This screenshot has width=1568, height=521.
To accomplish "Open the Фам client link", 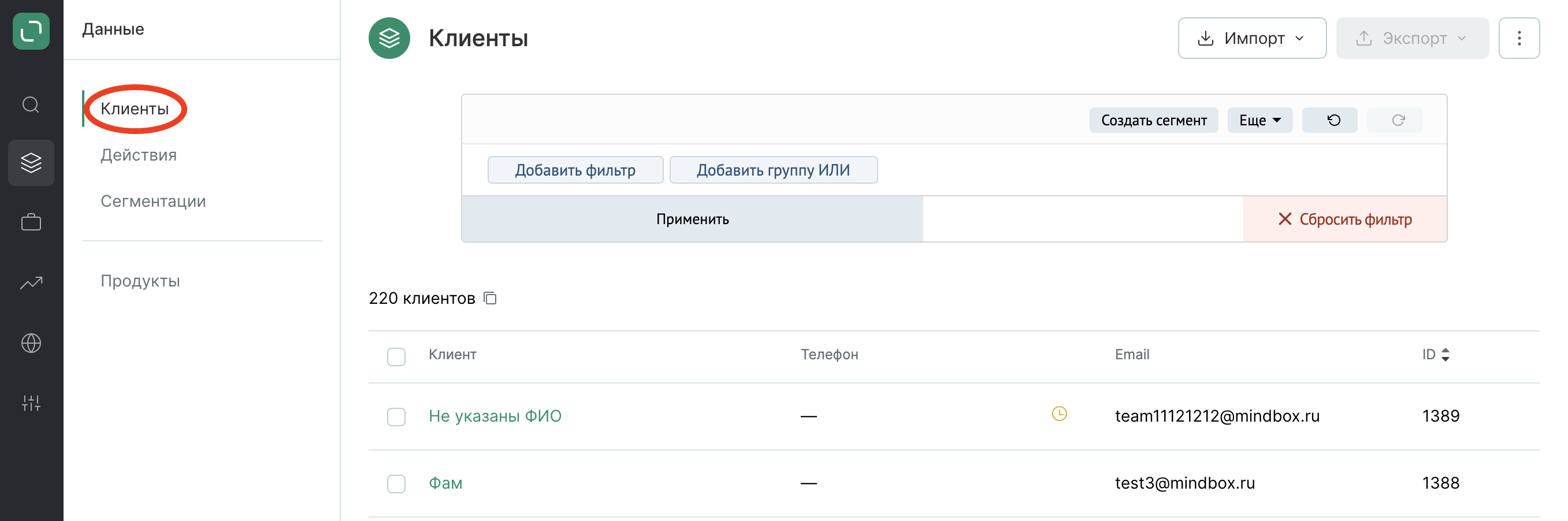I will (x=445, y=483).
